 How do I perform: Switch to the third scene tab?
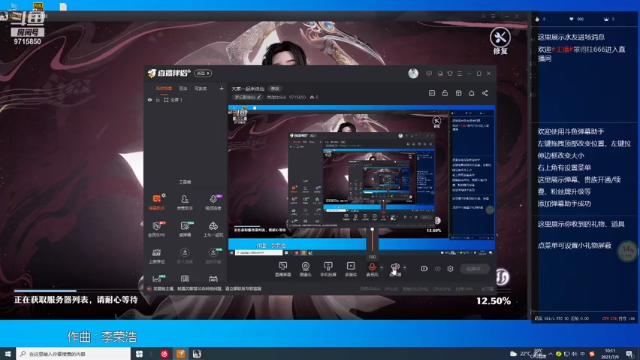[200, 89]
